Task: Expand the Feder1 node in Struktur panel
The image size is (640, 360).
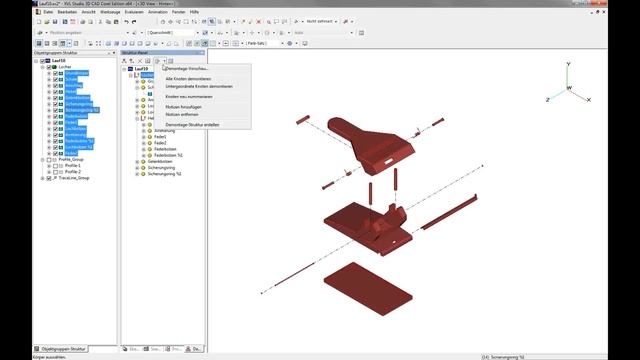Action: coord(144,137)
